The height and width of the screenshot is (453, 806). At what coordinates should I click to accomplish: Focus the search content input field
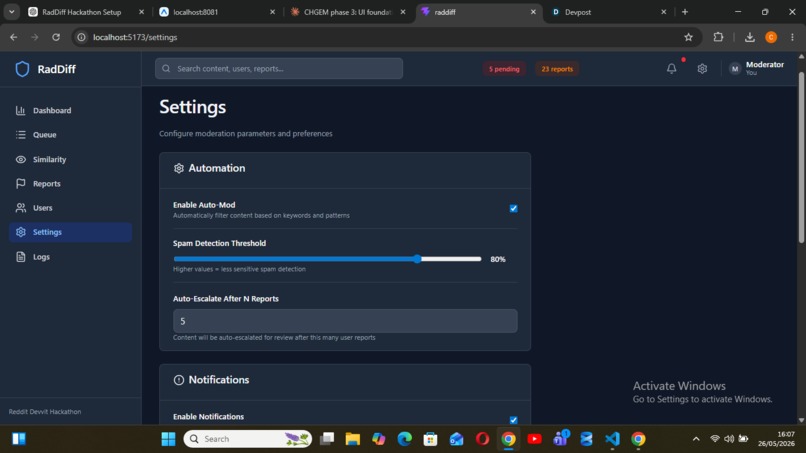point(279,68)
